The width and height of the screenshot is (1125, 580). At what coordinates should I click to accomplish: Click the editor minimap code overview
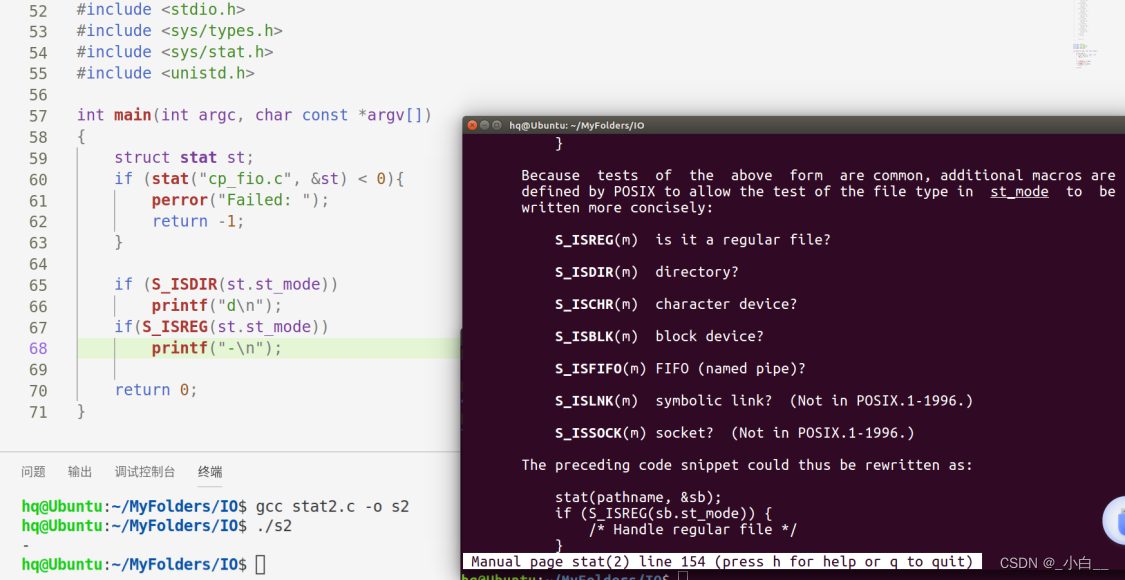click(1083, 36)
